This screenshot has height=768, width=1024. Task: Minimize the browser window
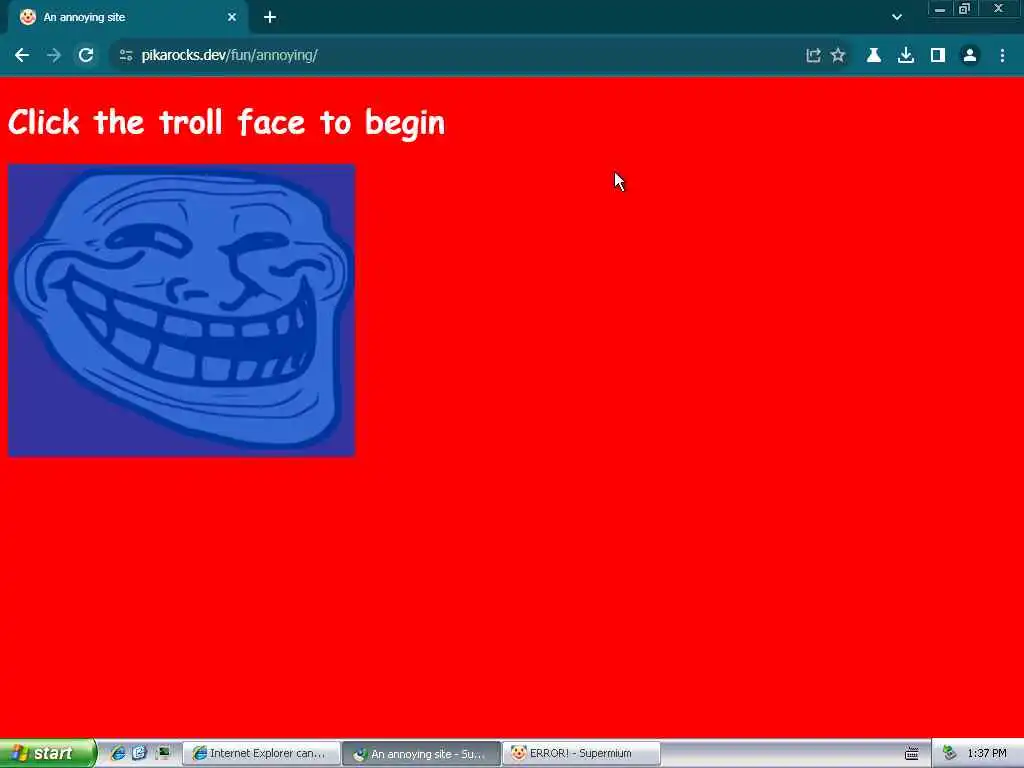(x=940, y=9)
